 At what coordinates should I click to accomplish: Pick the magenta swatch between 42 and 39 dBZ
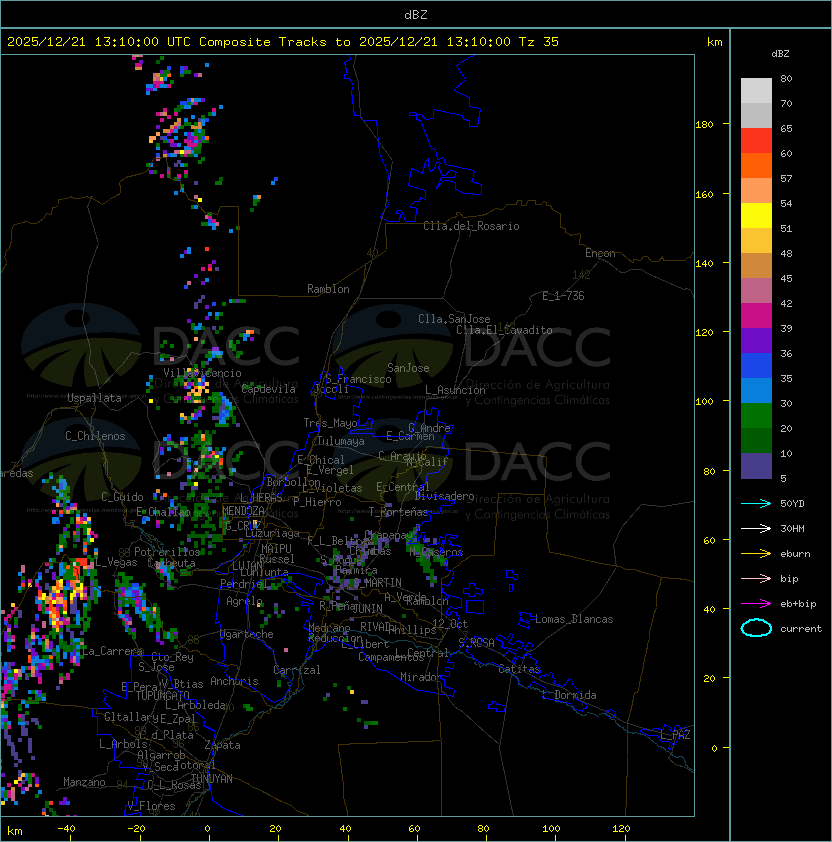[756, 315]
